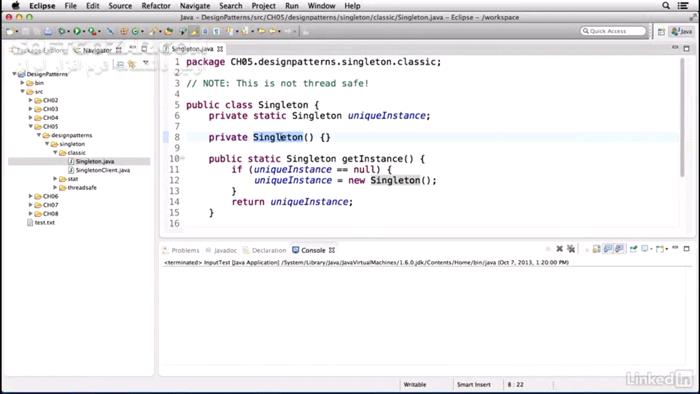Click 'getInstance' on code line 10
The height and width of the screenshot is (394, 700).
coord(371,158)
